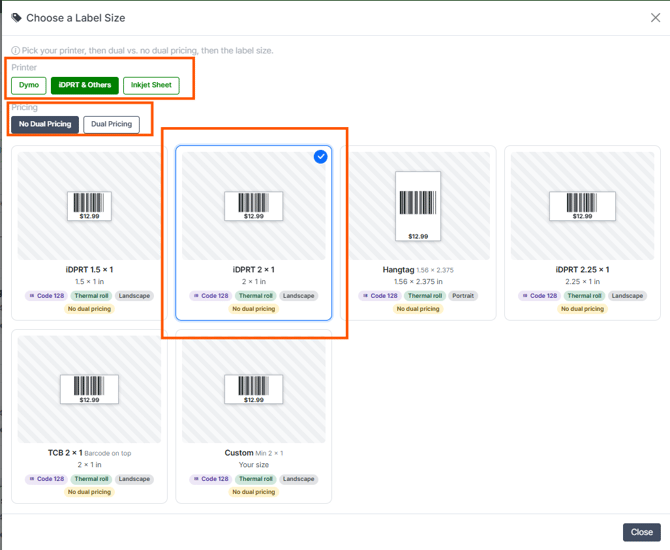Viewport: 670px width, 550px height.
Task: Choose the No Dual Pricing option
Action: (45, 124)
